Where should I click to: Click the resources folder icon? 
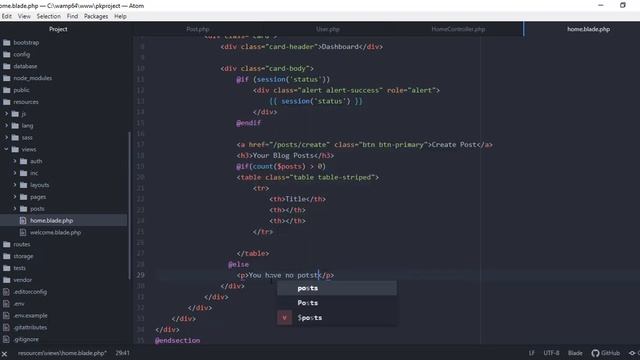(7, 102)
